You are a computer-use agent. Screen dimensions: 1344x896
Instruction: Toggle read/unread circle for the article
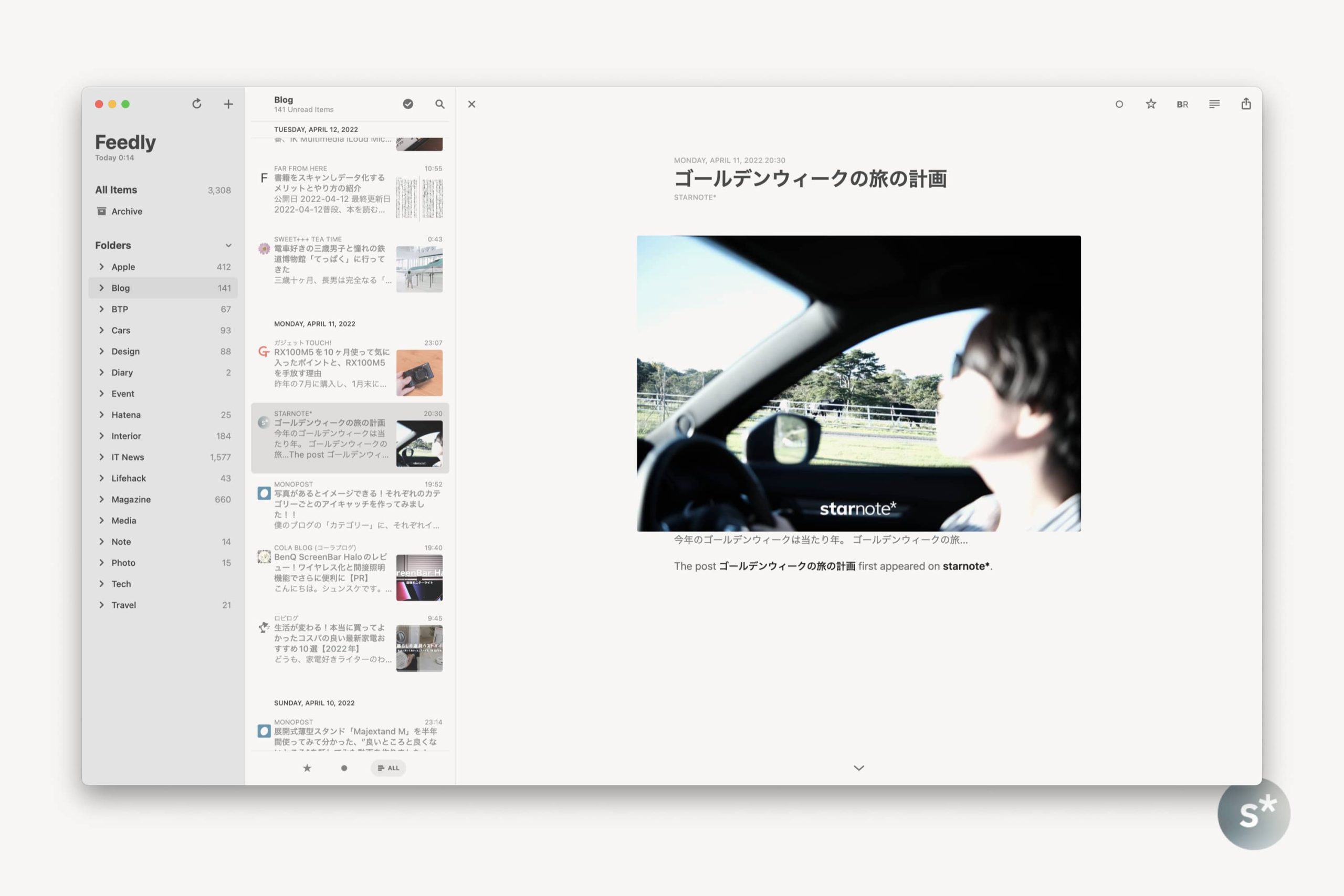click(1119, 104)
